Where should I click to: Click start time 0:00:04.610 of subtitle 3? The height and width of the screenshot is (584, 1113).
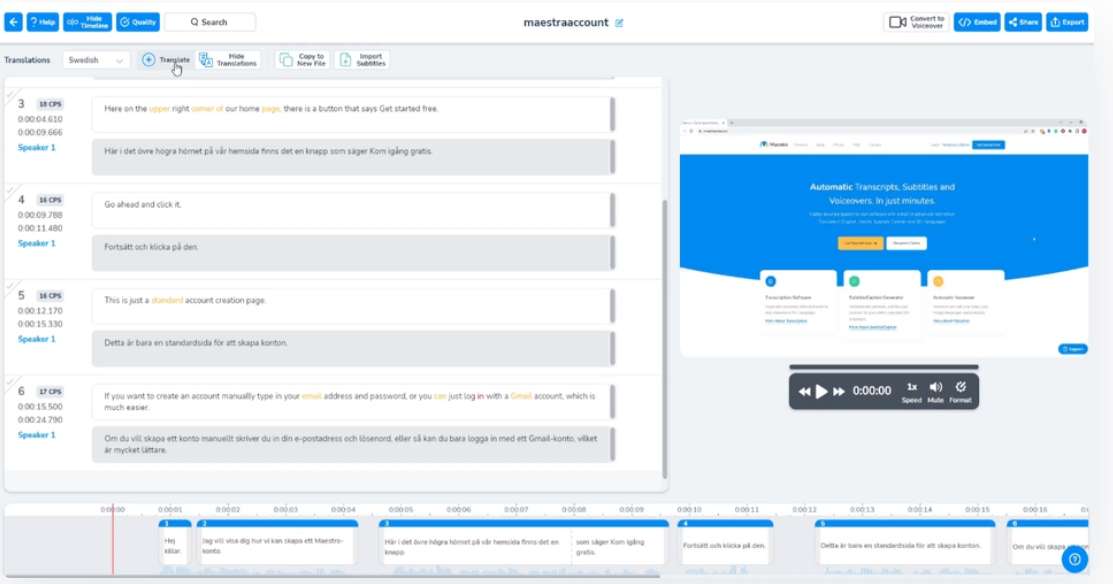(40, 119)
